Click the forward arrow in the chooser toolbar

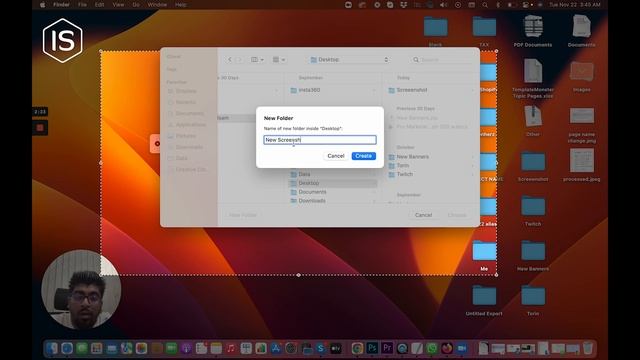pyautogui.click(x=240, y=60)
